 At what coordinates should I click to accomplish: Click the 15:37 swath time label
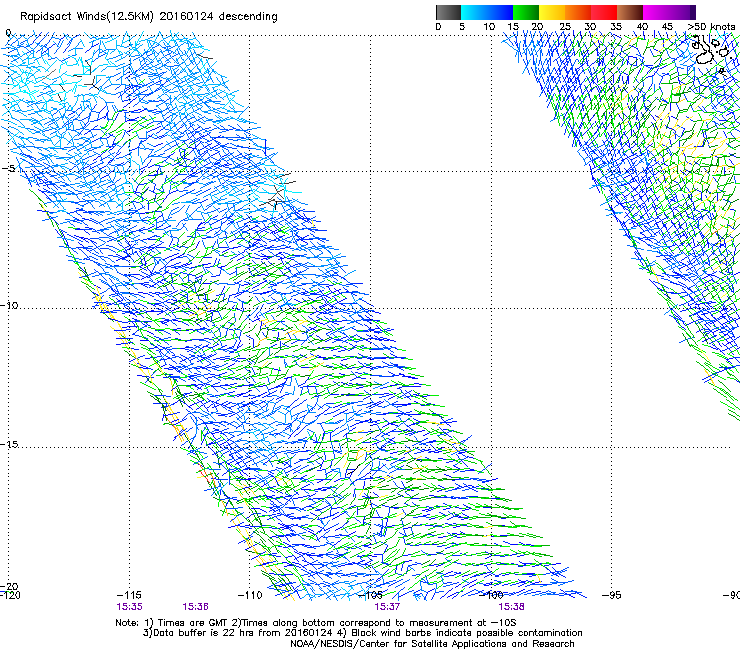(387, 607)
